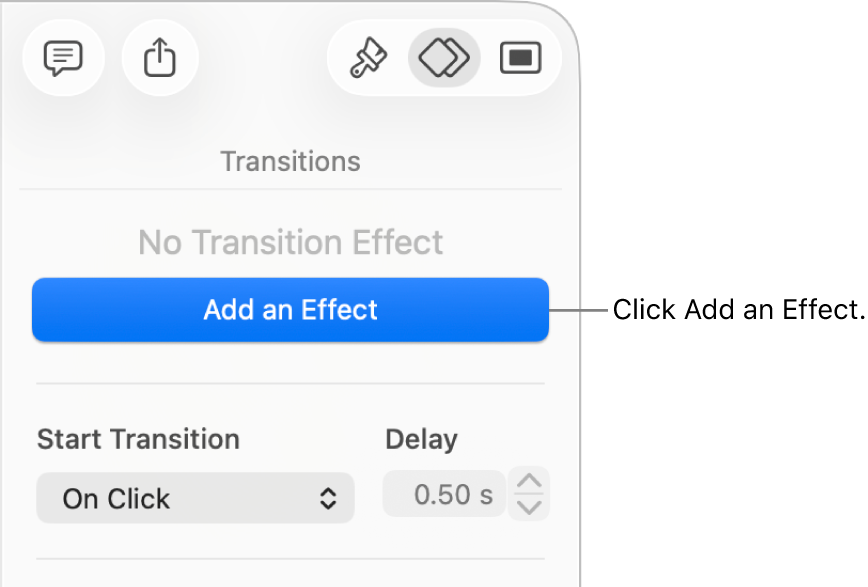Select the Animate tab in the inspector
Viewport: 868px width, 587px height.
tap(444, 58)
